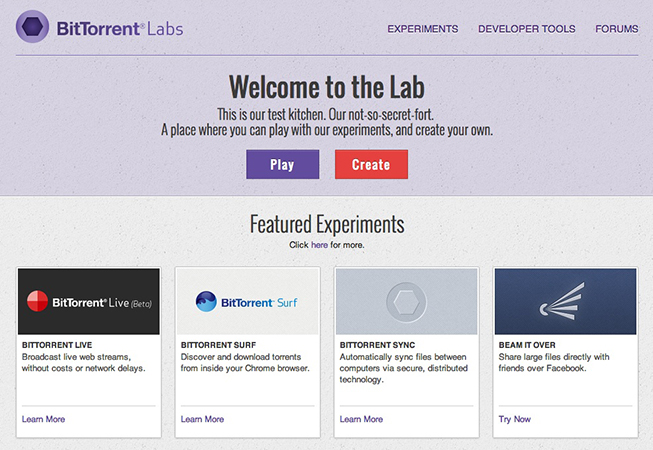
Task: Click the 'This is our test kitchen' tagline
Action: (x=325, y=114)
